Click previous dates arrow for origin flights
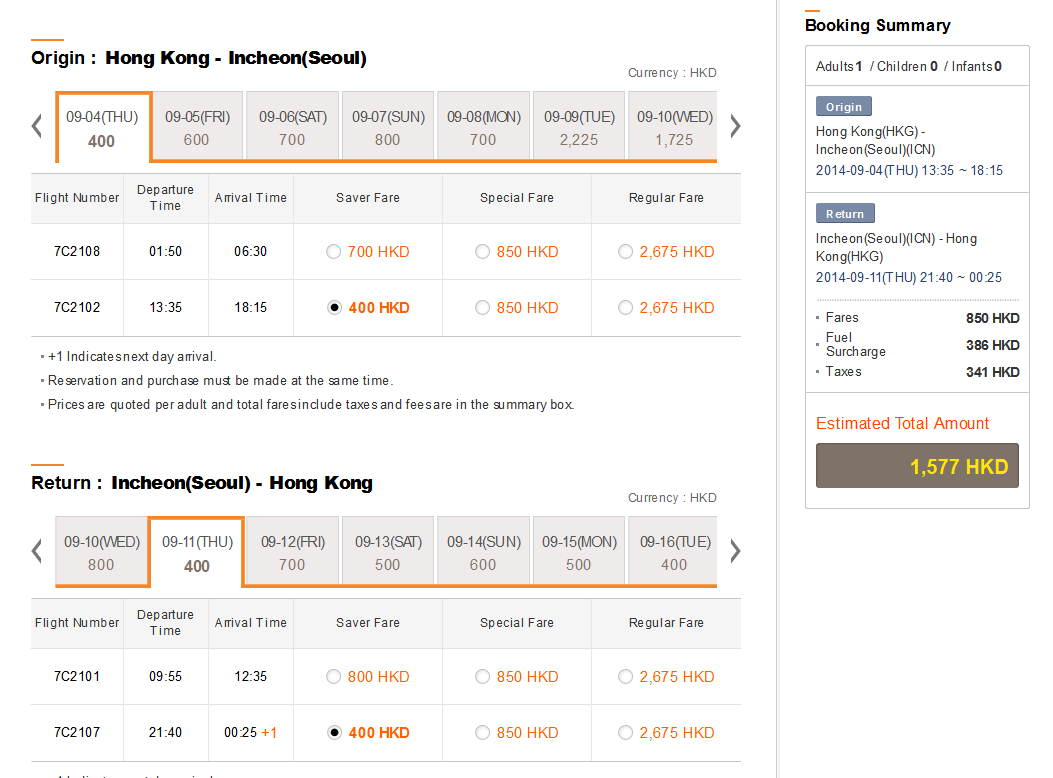Image resolution: width=1053 pixels, height=778 pixels. point(37,126)
